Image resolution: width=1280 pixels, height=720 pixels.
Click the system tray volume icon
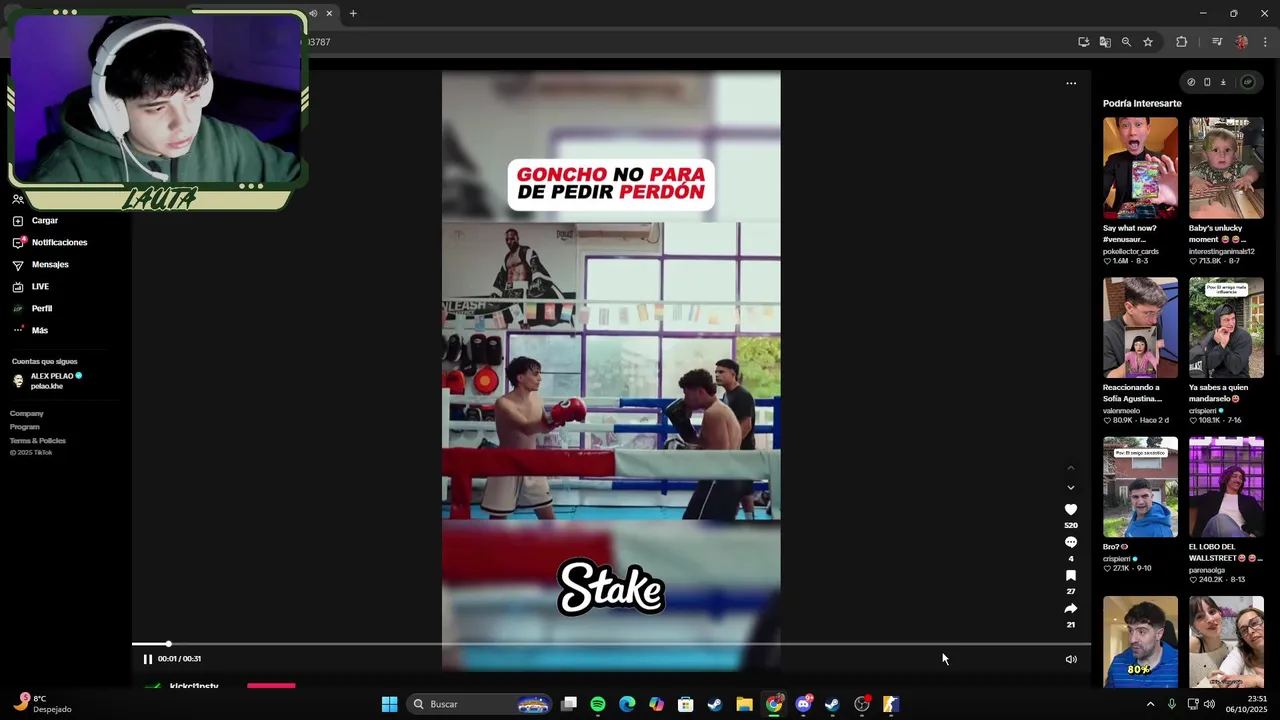click(x=1210, y=704)
